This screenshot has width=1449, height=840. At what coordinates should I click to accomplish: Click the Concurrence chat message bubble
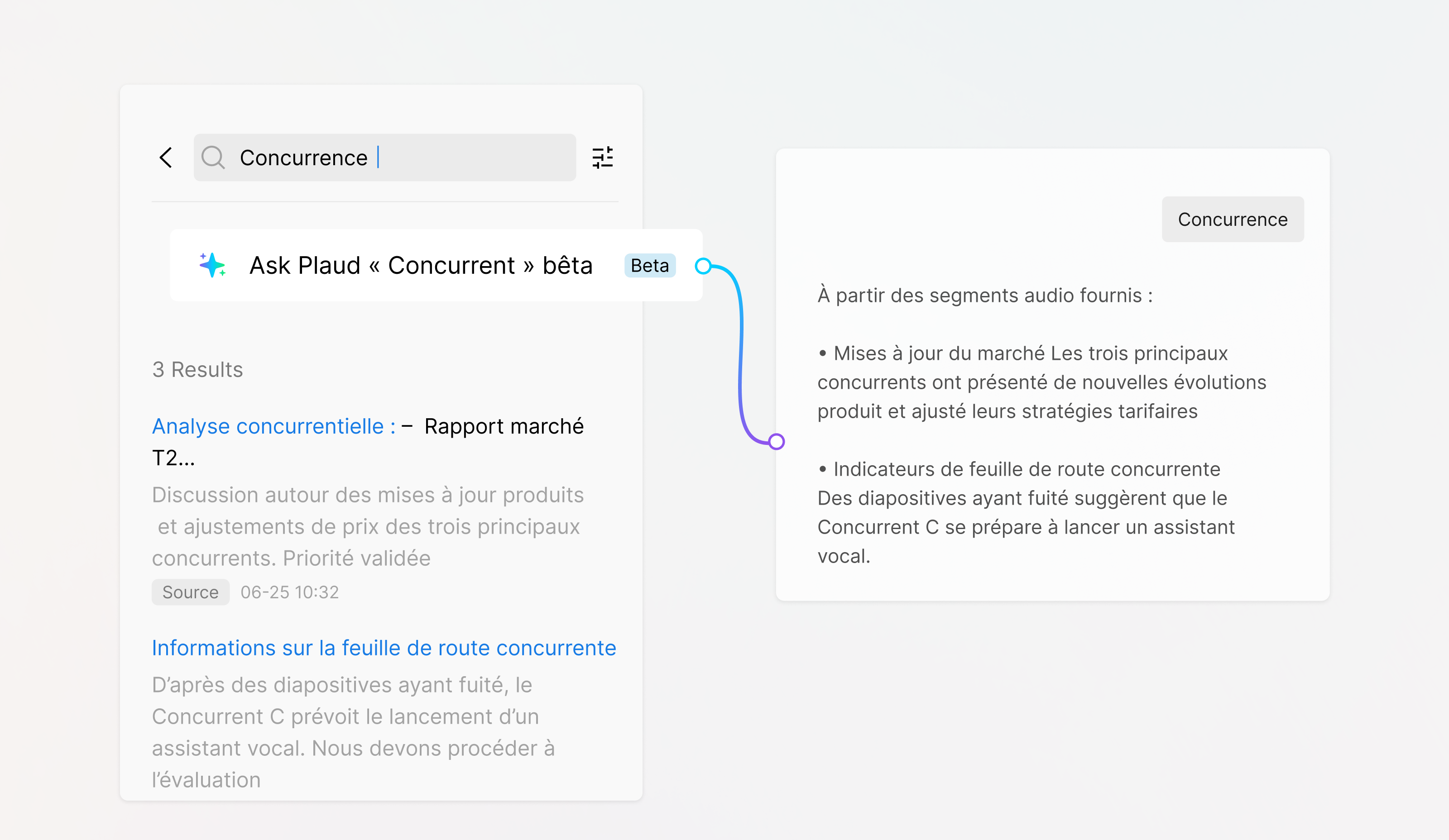pyautogui.click(x=1232, y=220)
